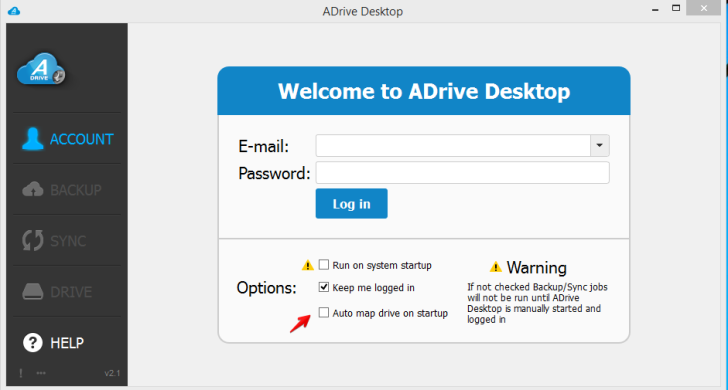This screenshot has height=390, width=728.
Task: Minimize the ADrive Desktop window
Action: tap(656, 10)
